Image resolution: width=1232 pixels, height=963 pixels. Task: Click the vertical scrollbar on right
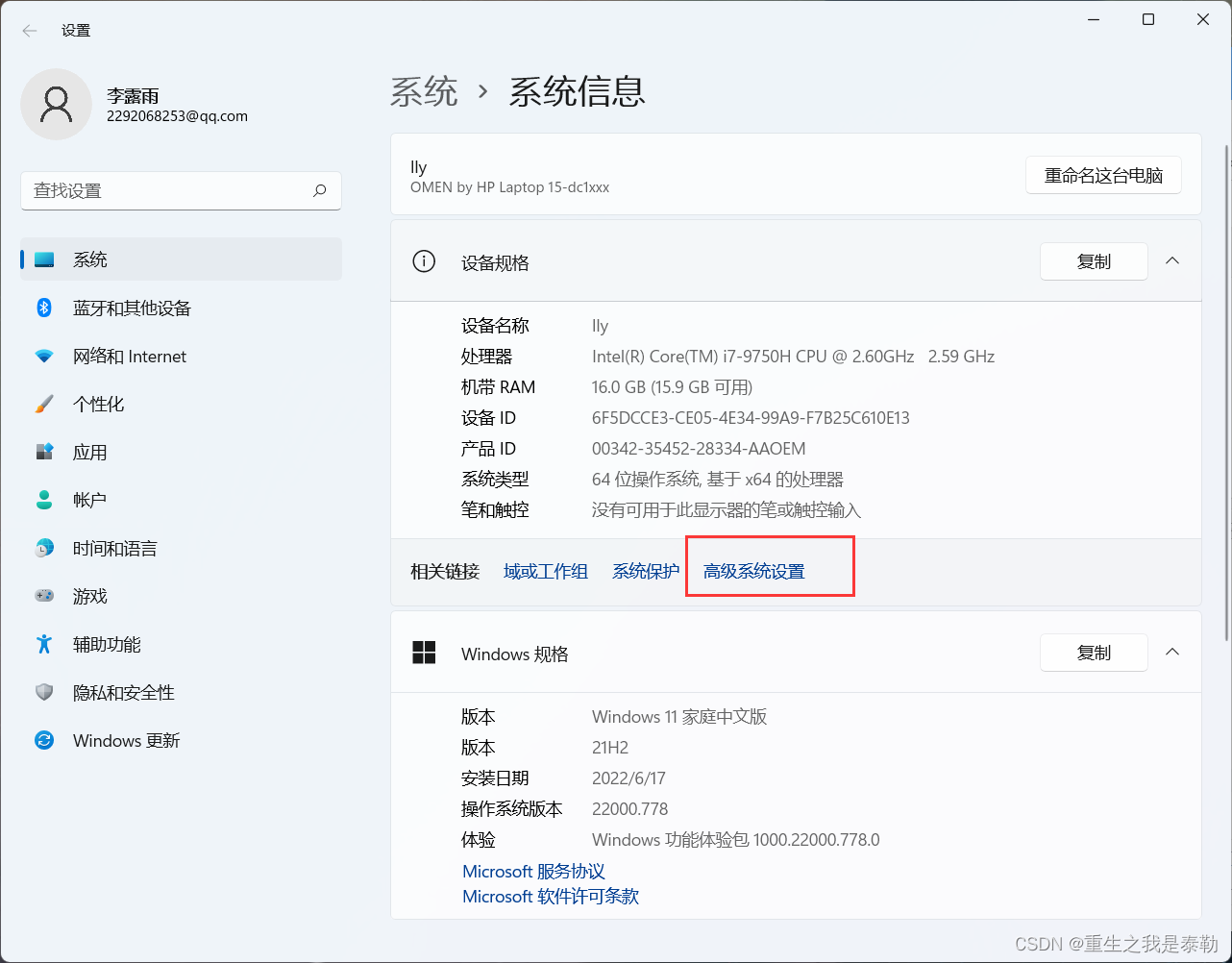click(1225, 392)
